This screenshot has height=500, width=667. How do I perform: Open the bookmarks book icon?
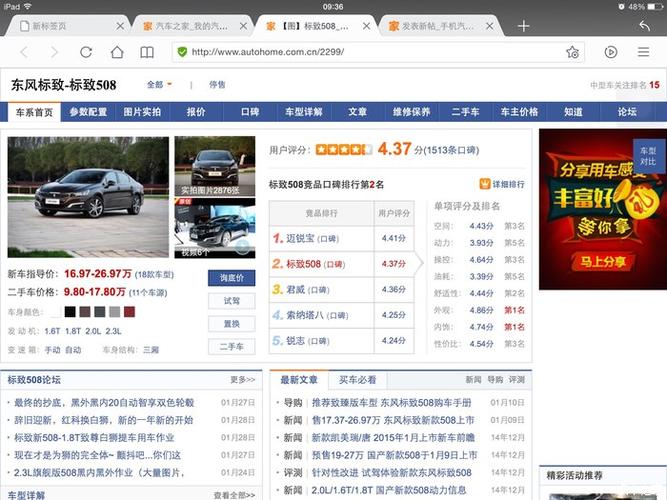click(147, 52)
